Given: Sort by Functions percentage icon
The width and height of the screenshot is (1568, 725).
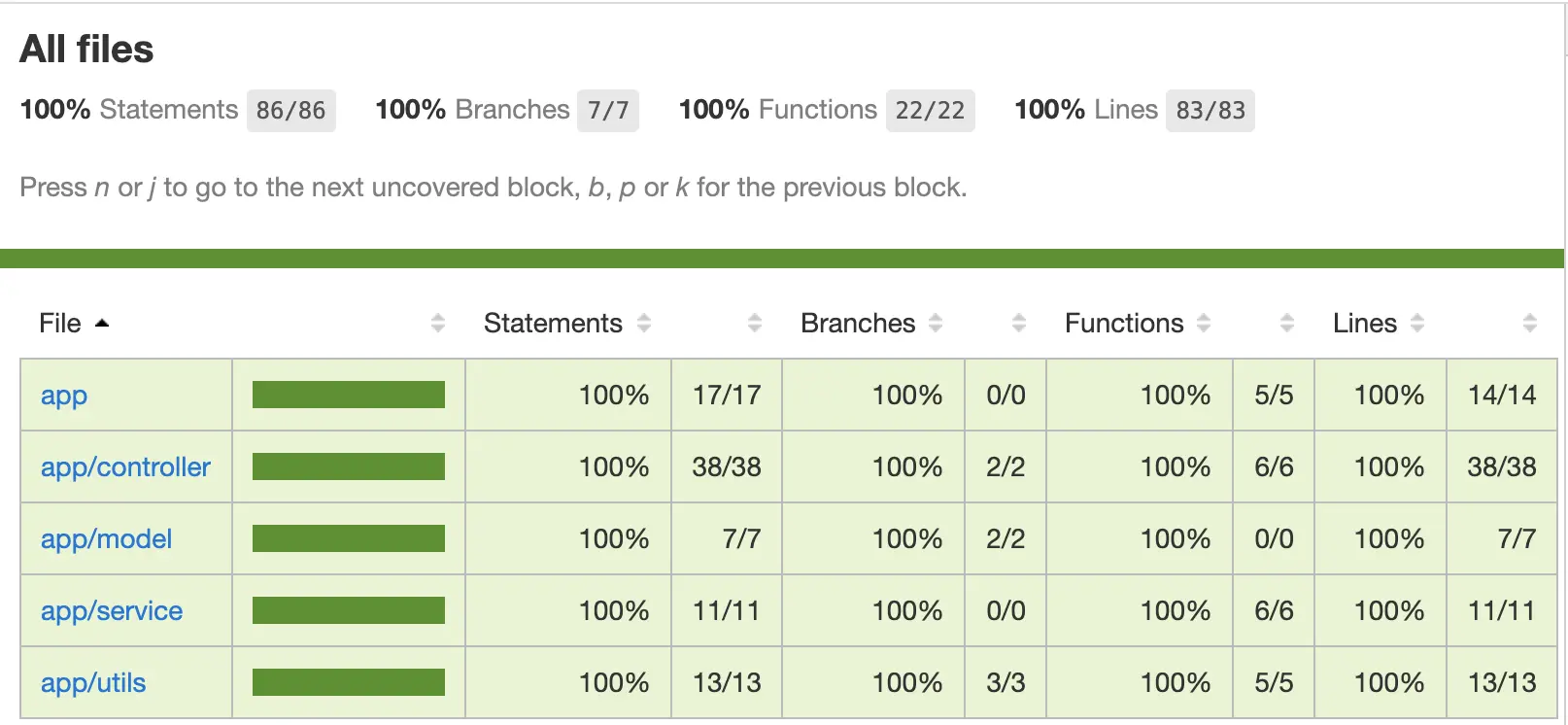Looking at the screenshot, I should (1204, 324).
